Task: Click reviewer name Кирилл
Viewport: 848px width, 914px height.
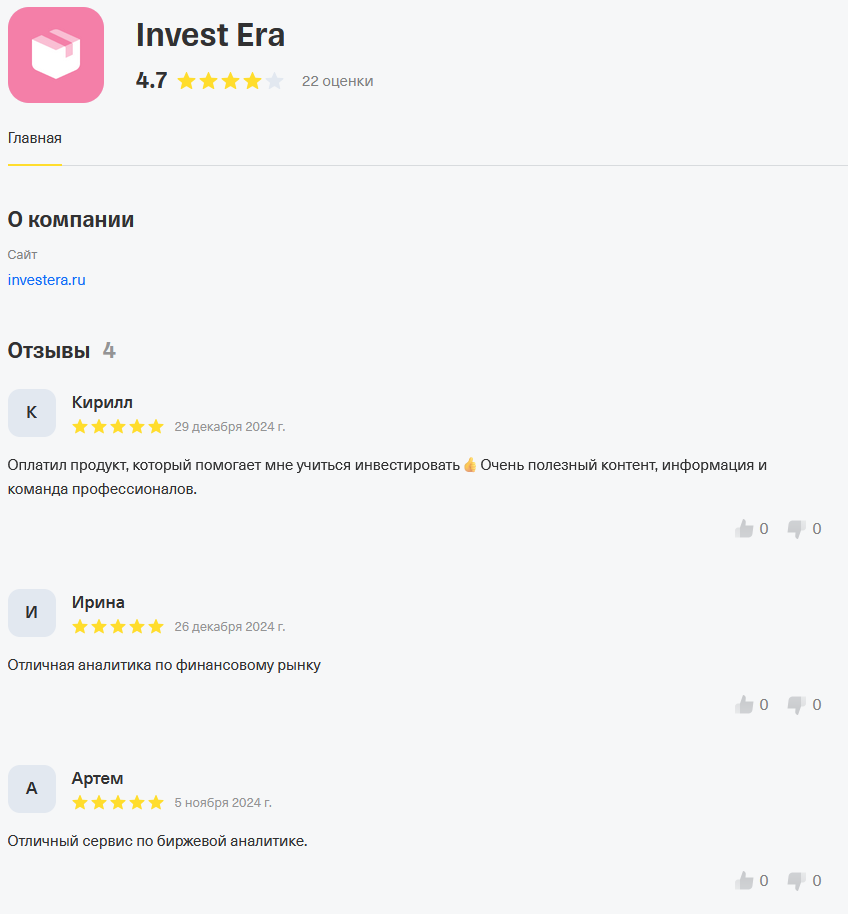Action: (x=102, y=402)
